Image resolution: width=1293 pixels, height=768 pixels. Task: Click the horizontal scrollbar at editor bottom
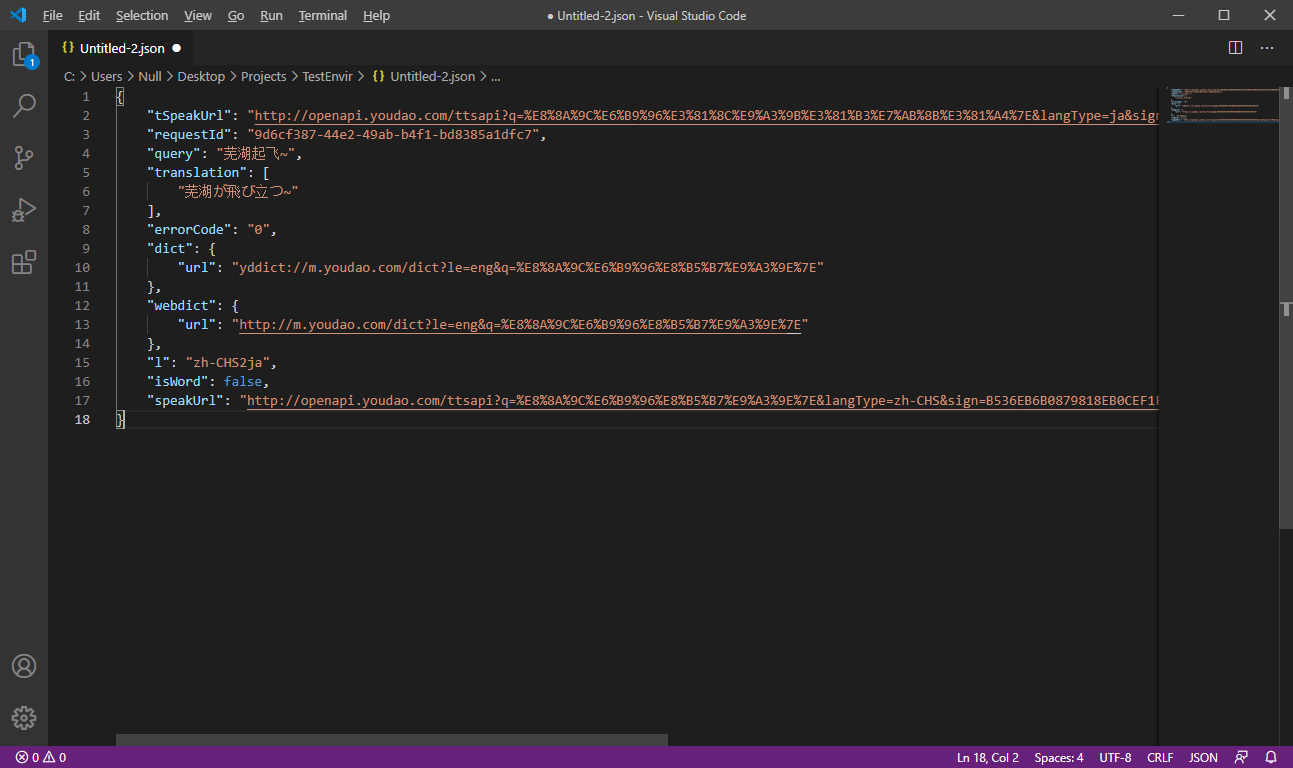[392, 740]
